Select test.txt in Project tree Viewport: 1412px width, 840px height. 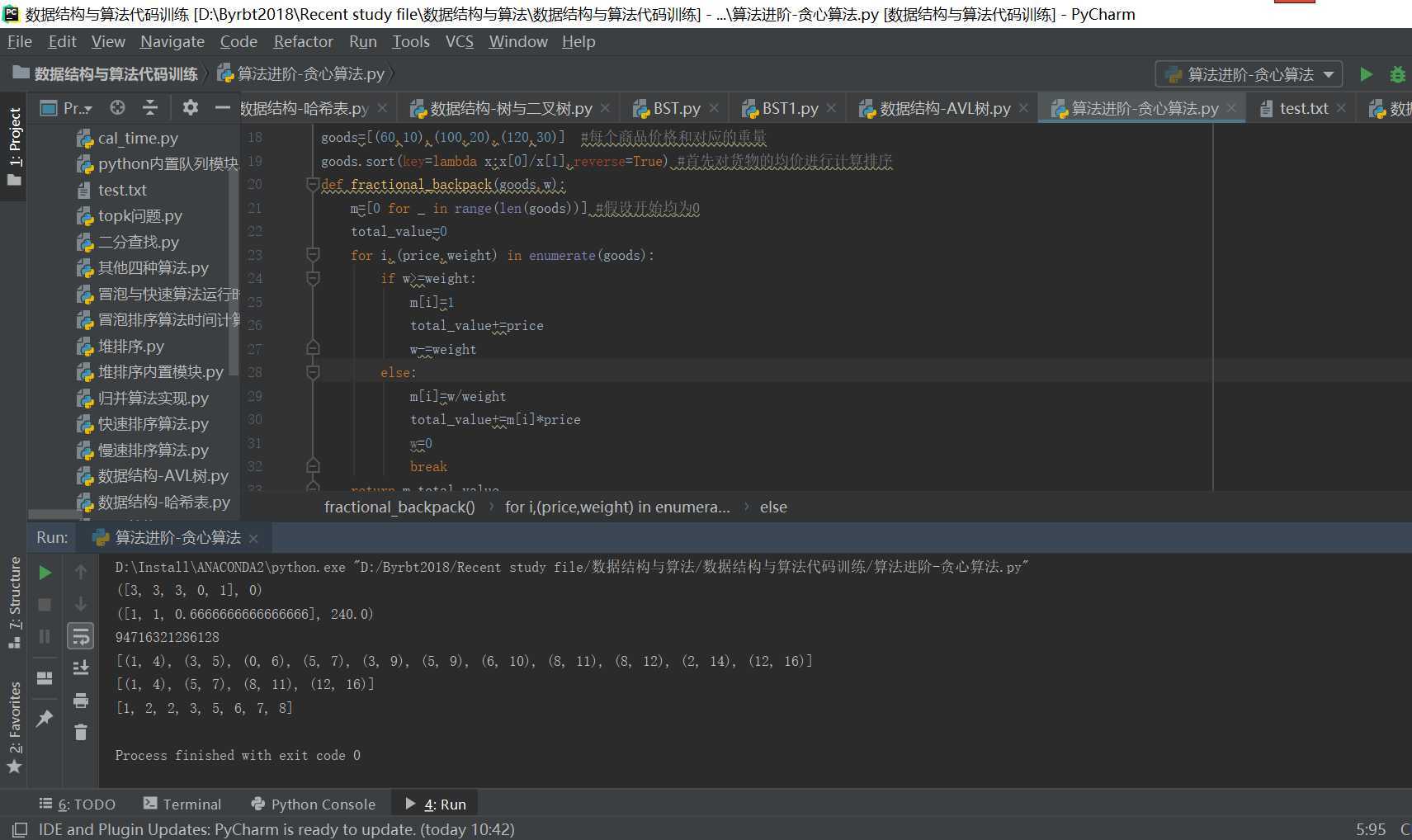point(112,190)
